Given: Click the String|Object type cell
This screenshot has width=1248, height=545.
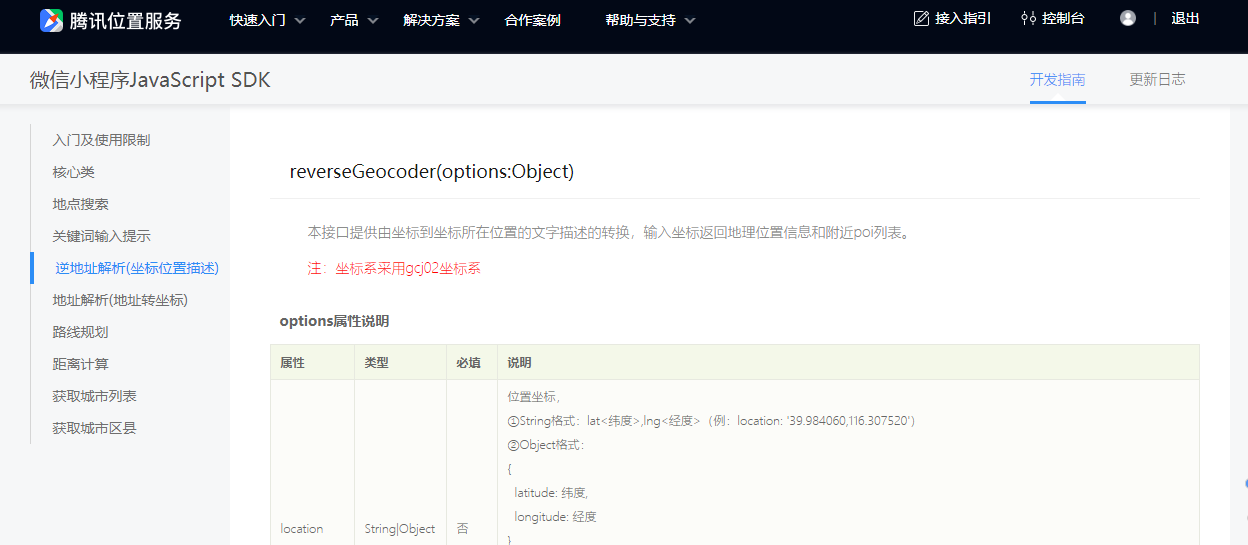Looking at the screenshot, I should [x=400, y=529].
